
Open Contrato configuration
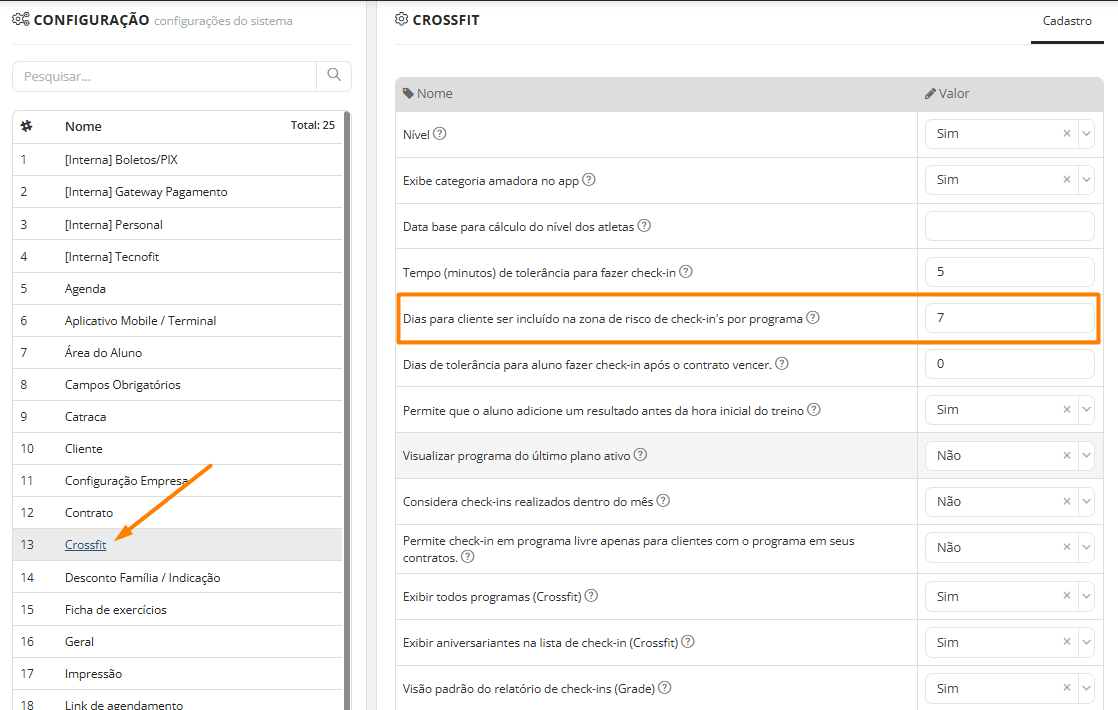click(x=178, y=513)
